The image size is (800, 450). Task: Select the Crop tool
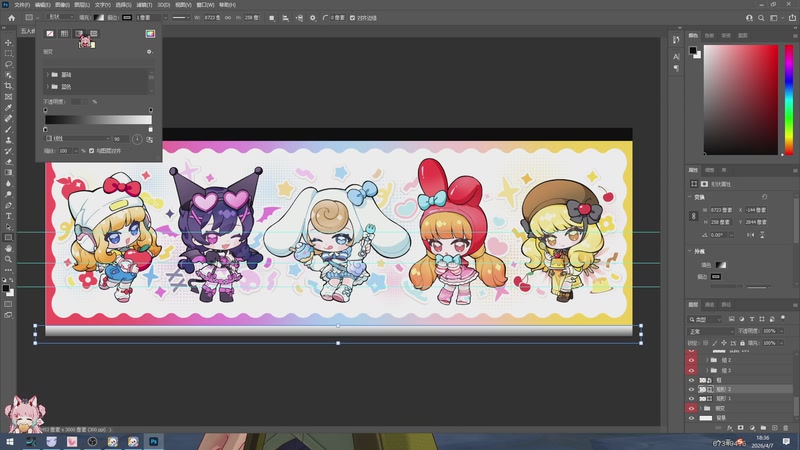[8, 86]
